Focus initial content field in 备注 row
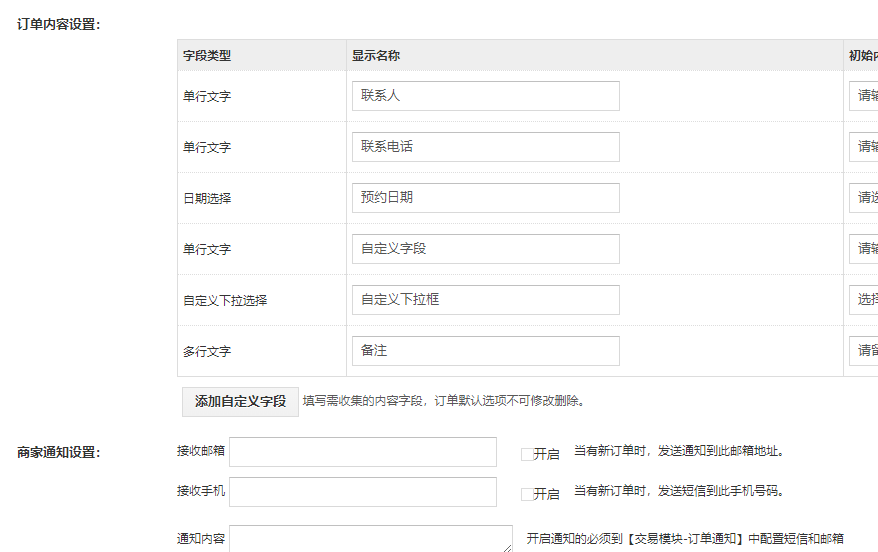This screenshot has height=552, width=878. click(x=864, y=351)
